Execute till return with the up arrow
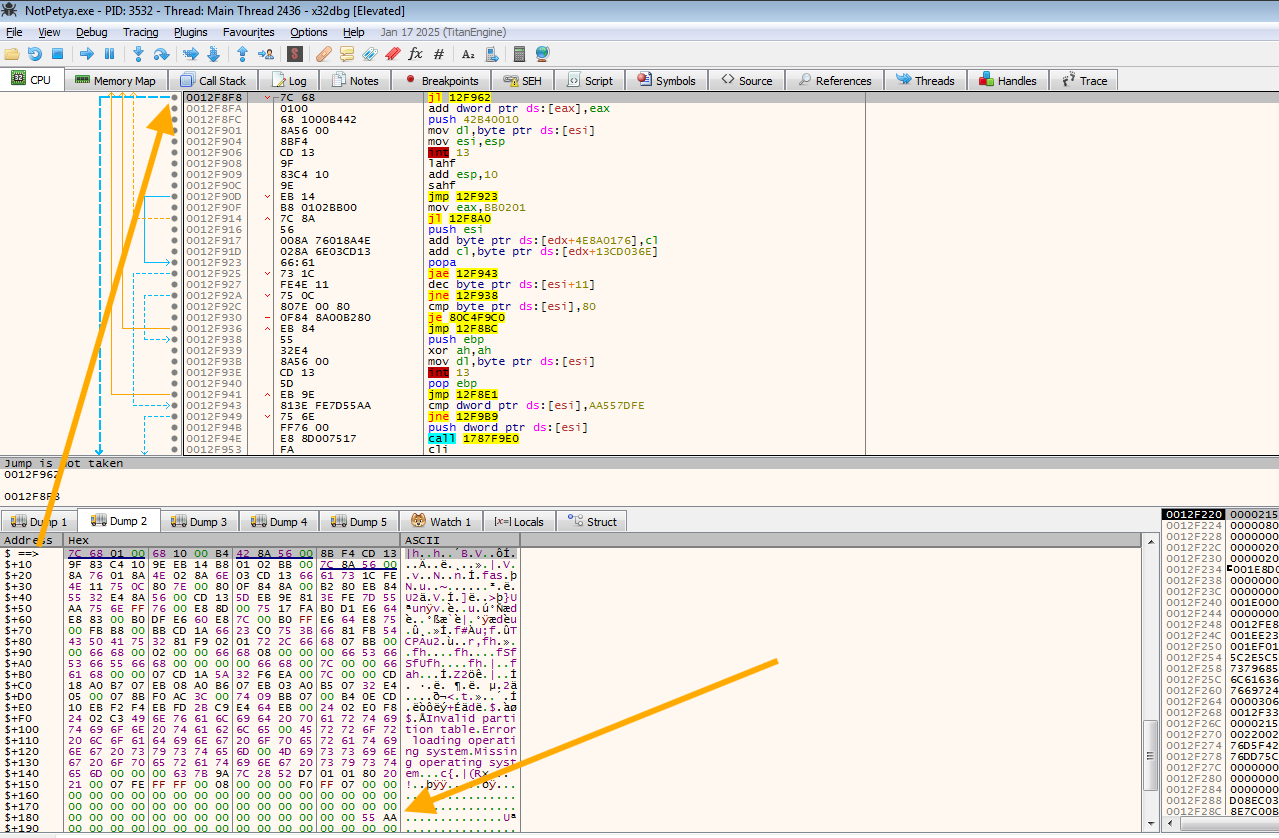This screenshot has width=1279, height=838. (x=243, y=53)
